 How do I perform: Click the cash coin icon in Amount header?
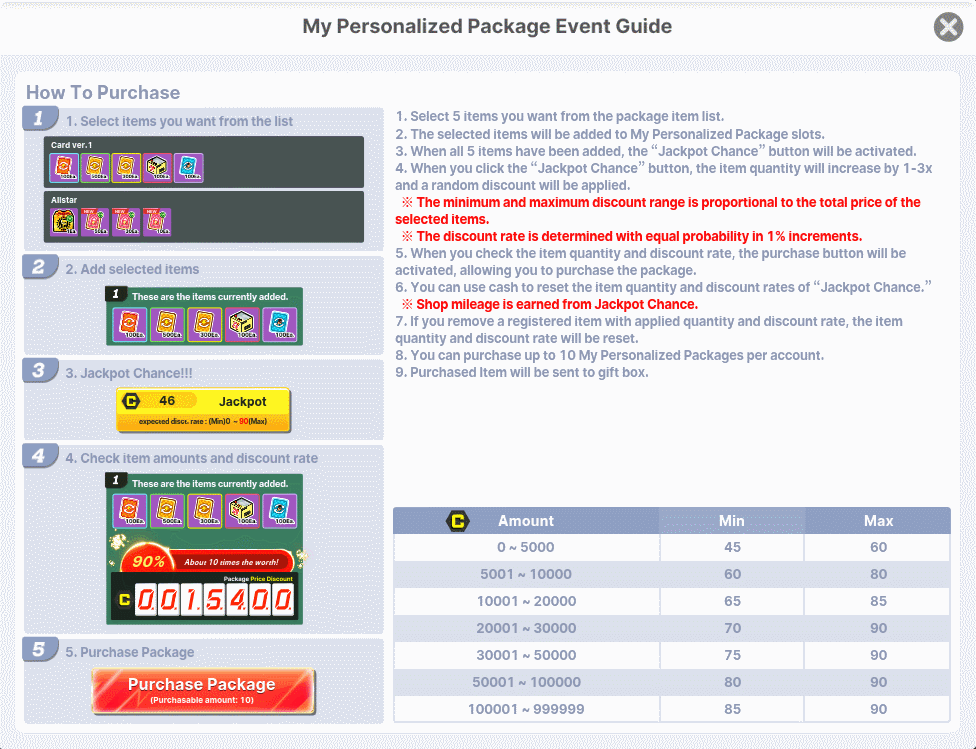(458, 521)
